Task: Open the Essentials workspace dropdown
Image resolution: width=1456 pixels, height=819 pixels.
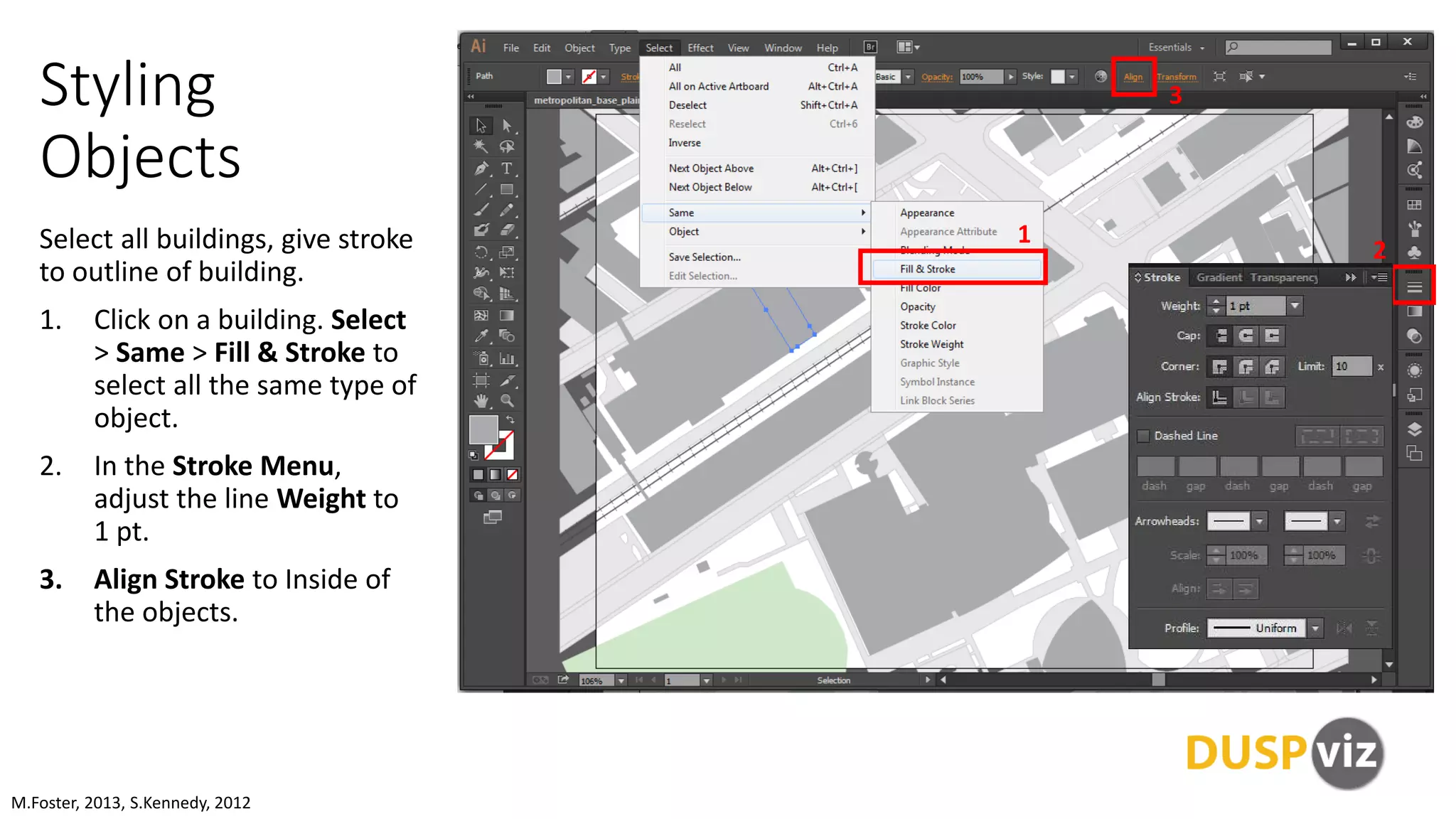Action: [x=1176, y=48]
